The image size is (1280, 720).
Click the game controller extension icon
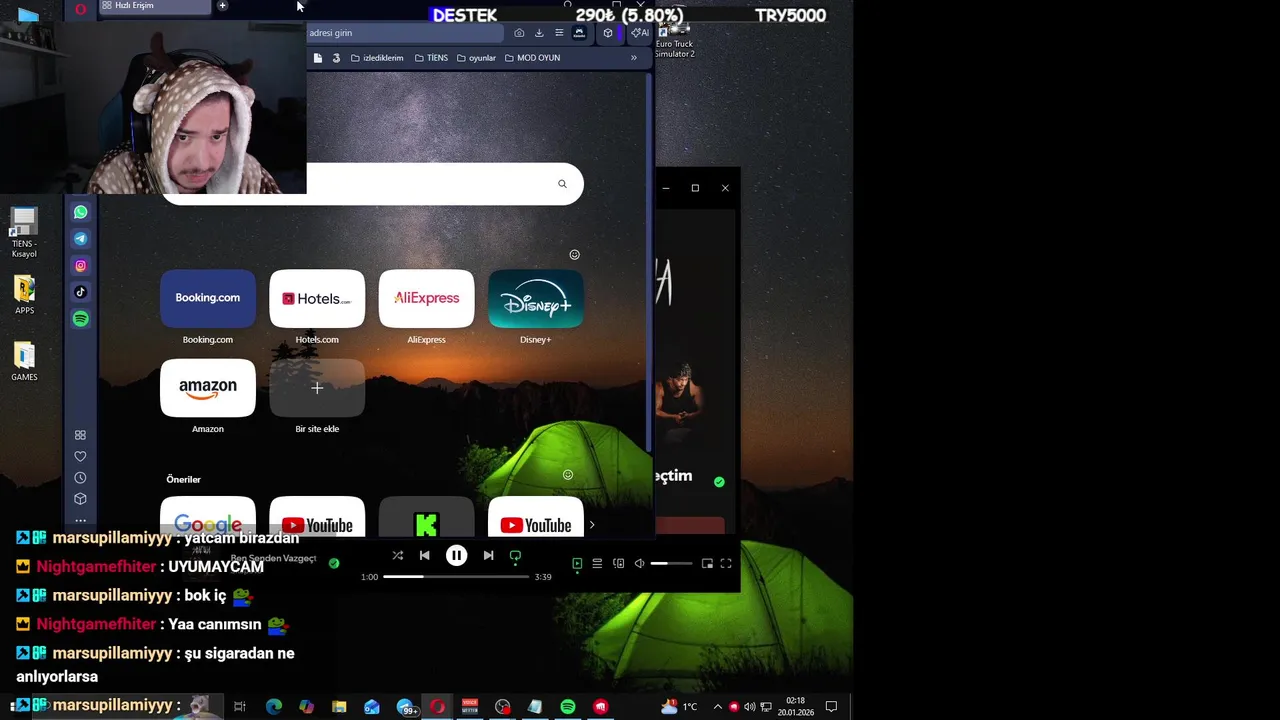point(579,33)
